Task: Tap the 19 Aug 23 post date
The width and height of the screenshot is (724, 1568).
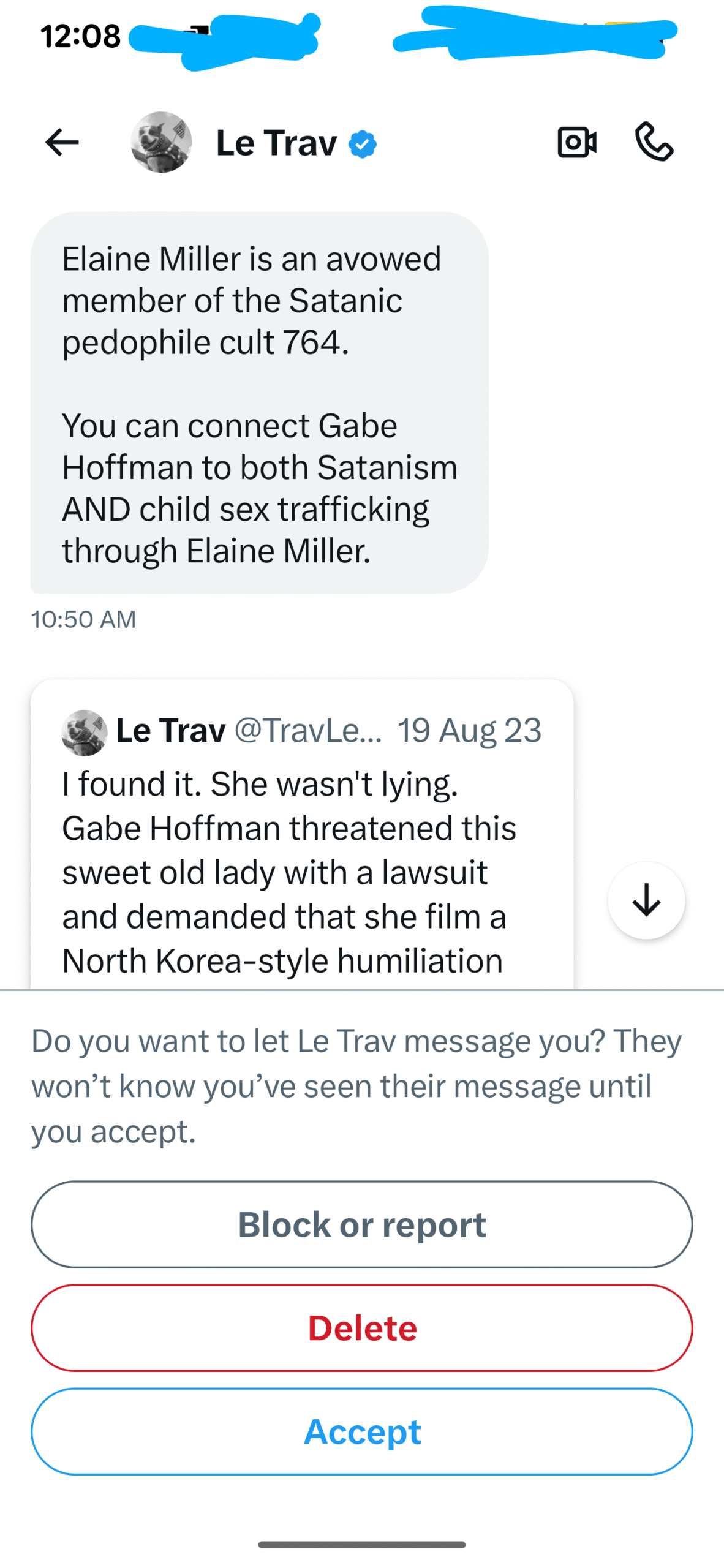Action: point(469,731)
